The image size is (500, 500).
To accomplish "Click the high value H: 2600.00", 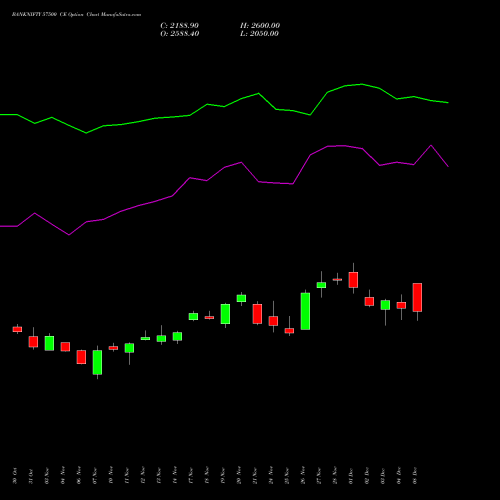I will [x=260, y=26].
